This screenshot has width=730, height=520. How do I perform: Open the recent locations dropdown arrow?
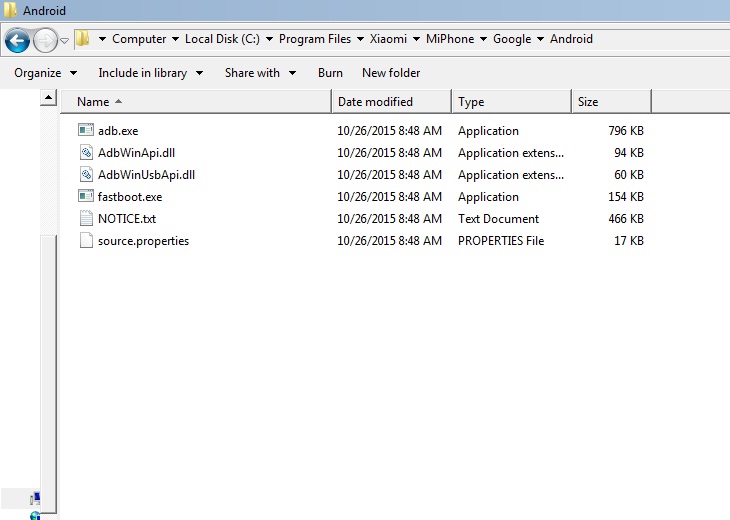click(x=65, y=41)
